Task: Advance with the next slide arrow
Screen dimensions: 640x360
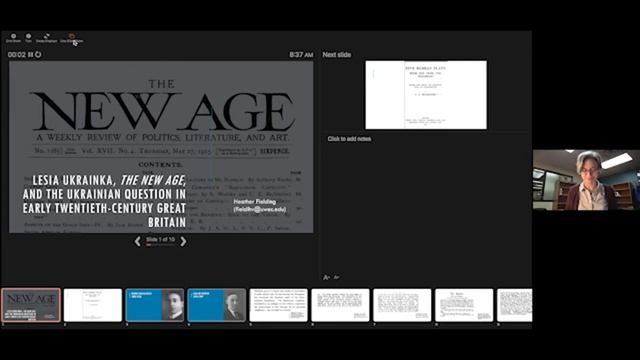Action: click(x=183, y=241)
